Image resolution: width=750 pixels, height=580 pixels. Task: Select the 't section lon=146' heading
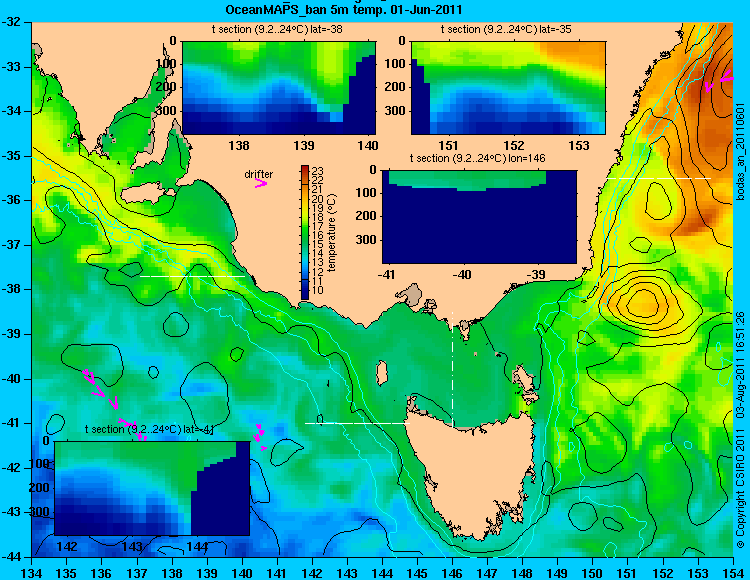point(477,158)
